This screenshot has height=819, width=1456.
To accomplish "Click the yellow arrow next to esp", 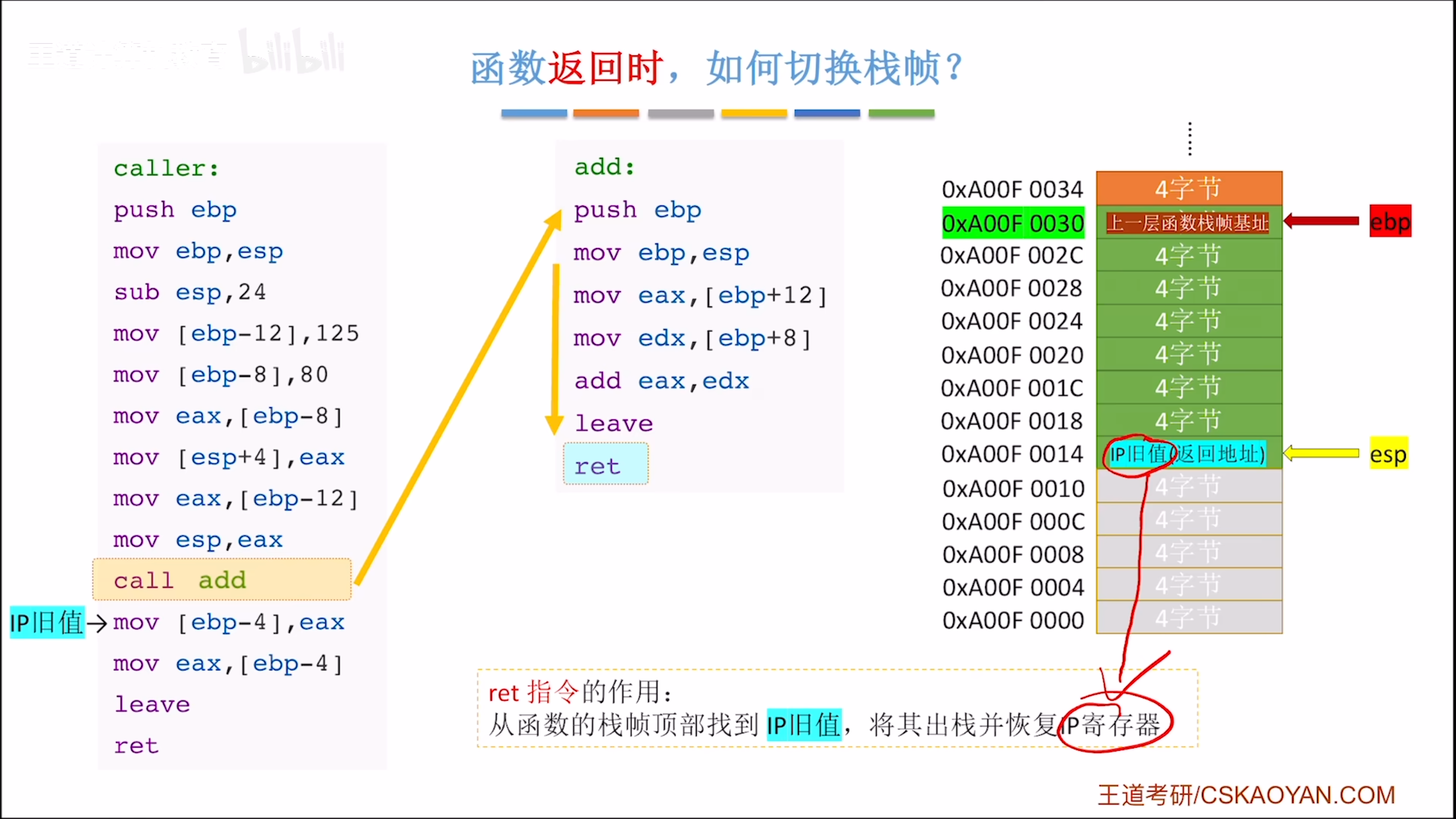I will tap(1321, 453).
